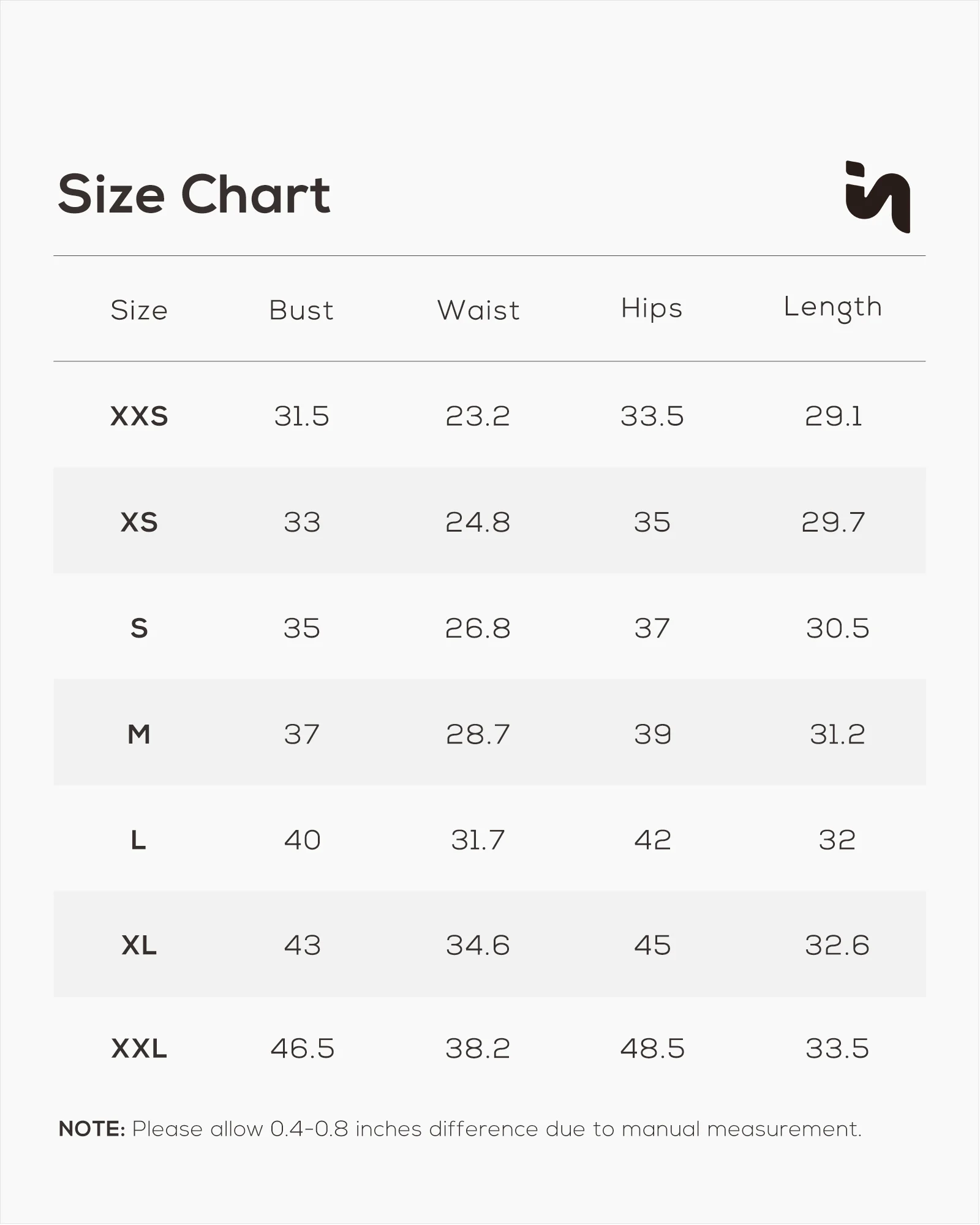Click the Waist column header
This screenshot has height=1225, width=980.
click(478, 310)
